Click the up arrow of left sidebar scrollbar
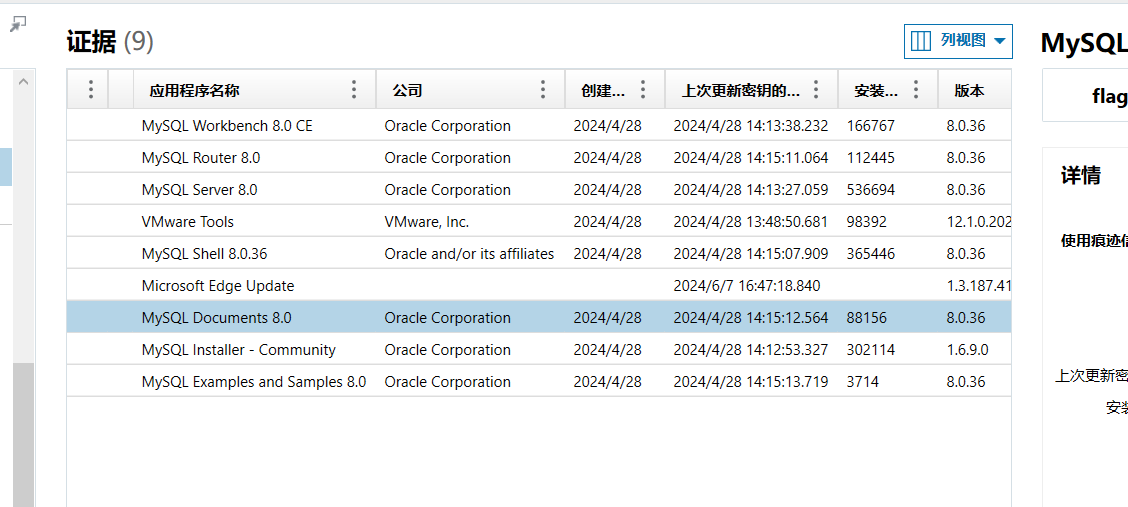This screenshot has height=507, width=1128. click(23, 82)
